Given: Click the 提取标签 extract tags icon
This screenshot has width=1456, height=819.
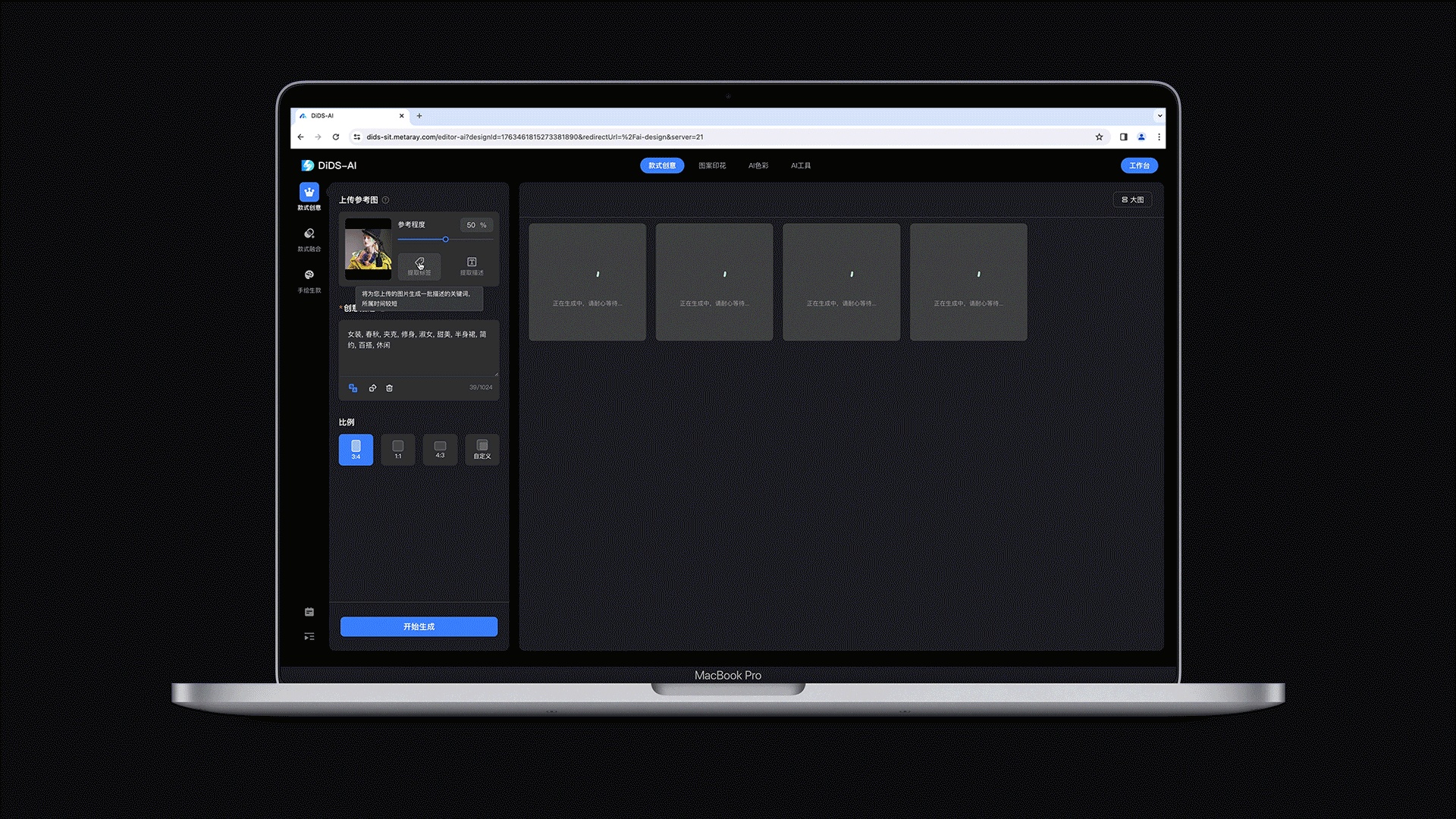Looking at the screenshot, I should click(x=419, y=265).
